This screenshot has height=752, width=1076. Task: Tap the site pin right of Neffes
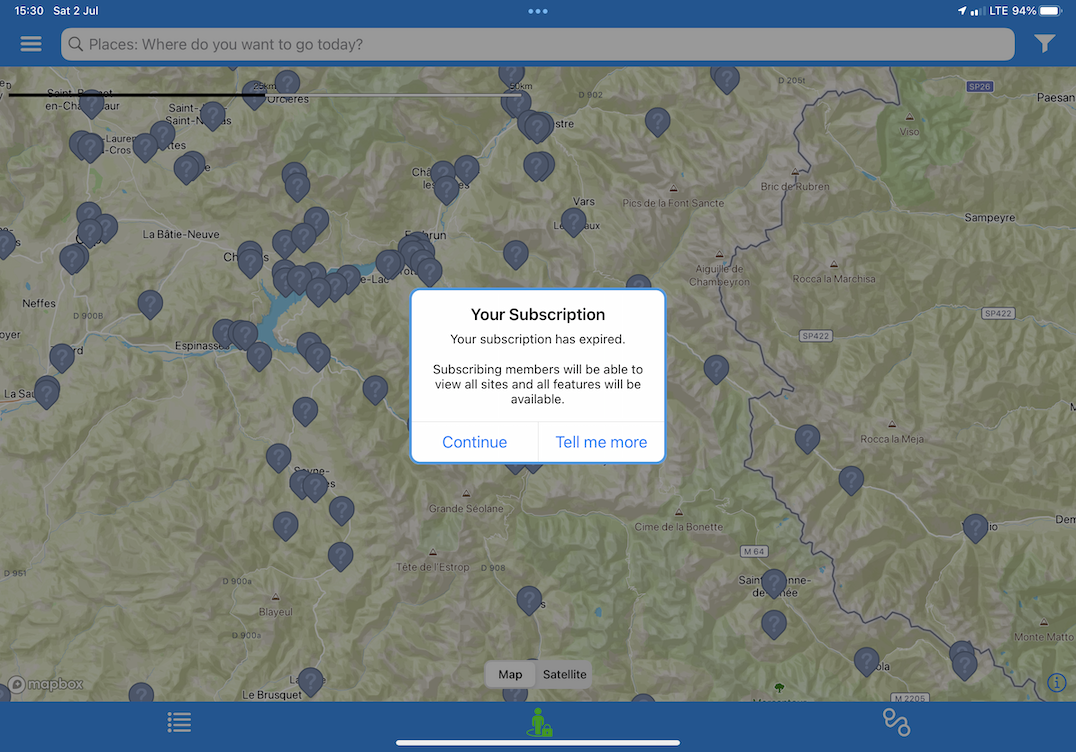click(x=150, y=302)
